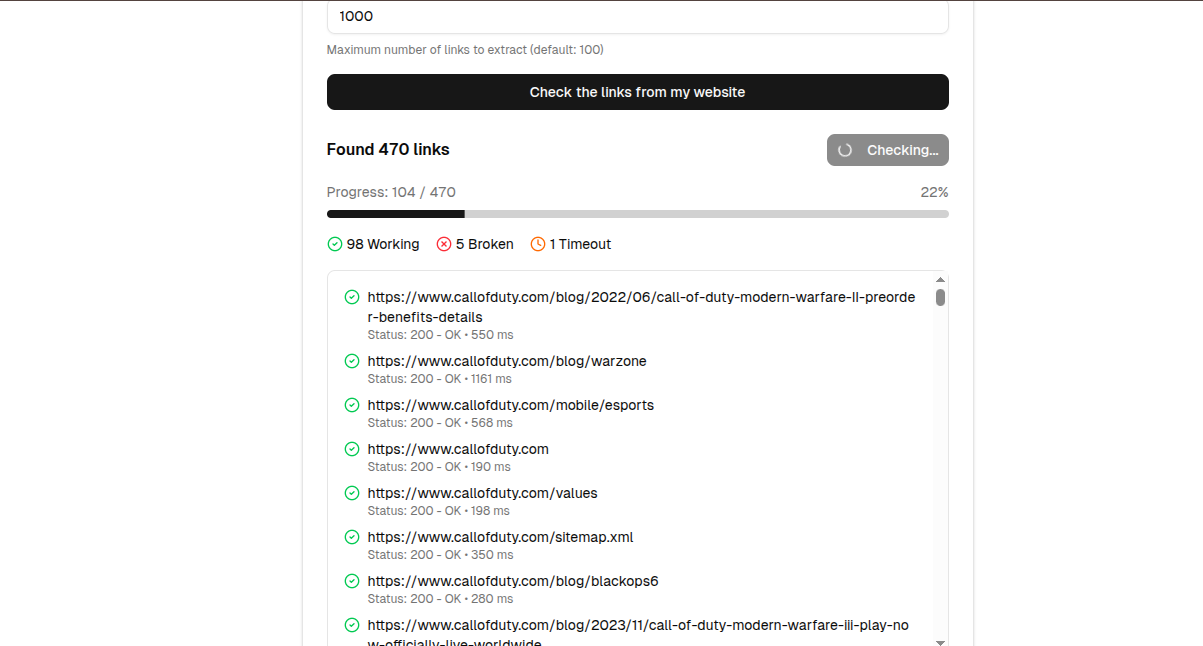Click the check icon beside the values page entry
The width and height of the screenshot is (1203, 646).
[x=351, y=493]
